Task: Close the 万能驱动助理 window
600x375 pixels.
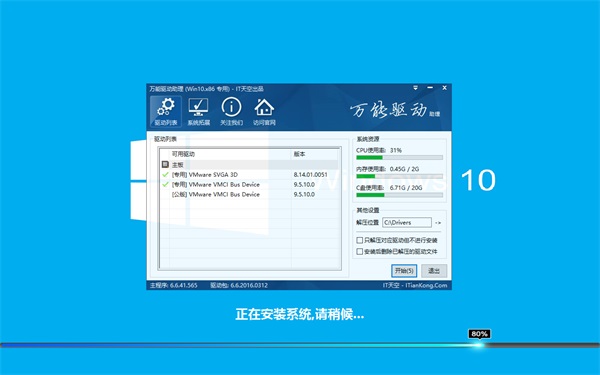Action: [445, 88]
